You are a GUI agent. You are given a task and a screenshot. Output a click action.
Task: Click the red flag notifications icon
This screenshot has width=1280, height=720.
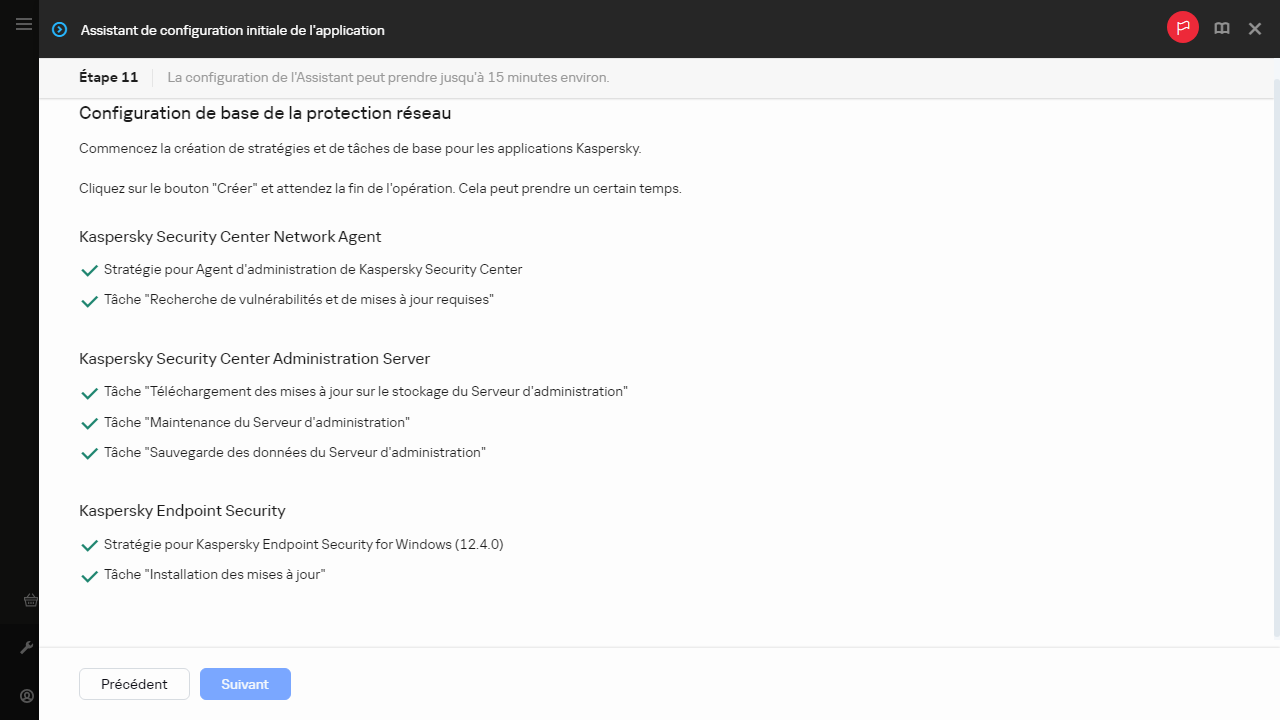click(1183, 28)
